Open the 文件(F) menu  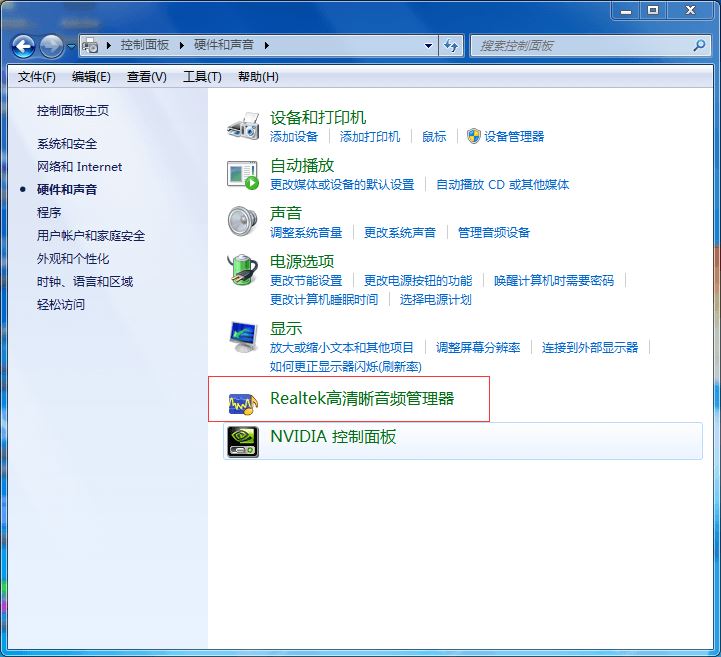[37, 77]
